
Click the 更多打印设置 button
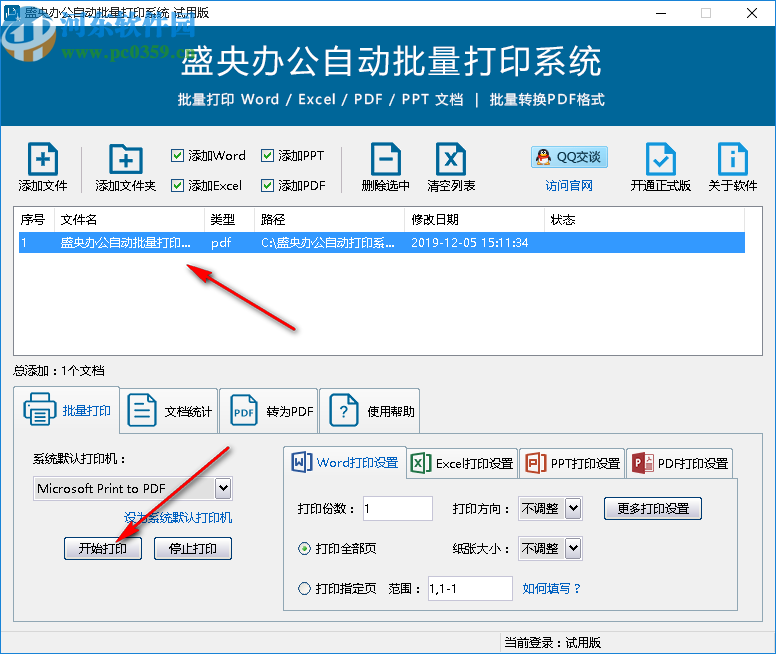(653, 508)
